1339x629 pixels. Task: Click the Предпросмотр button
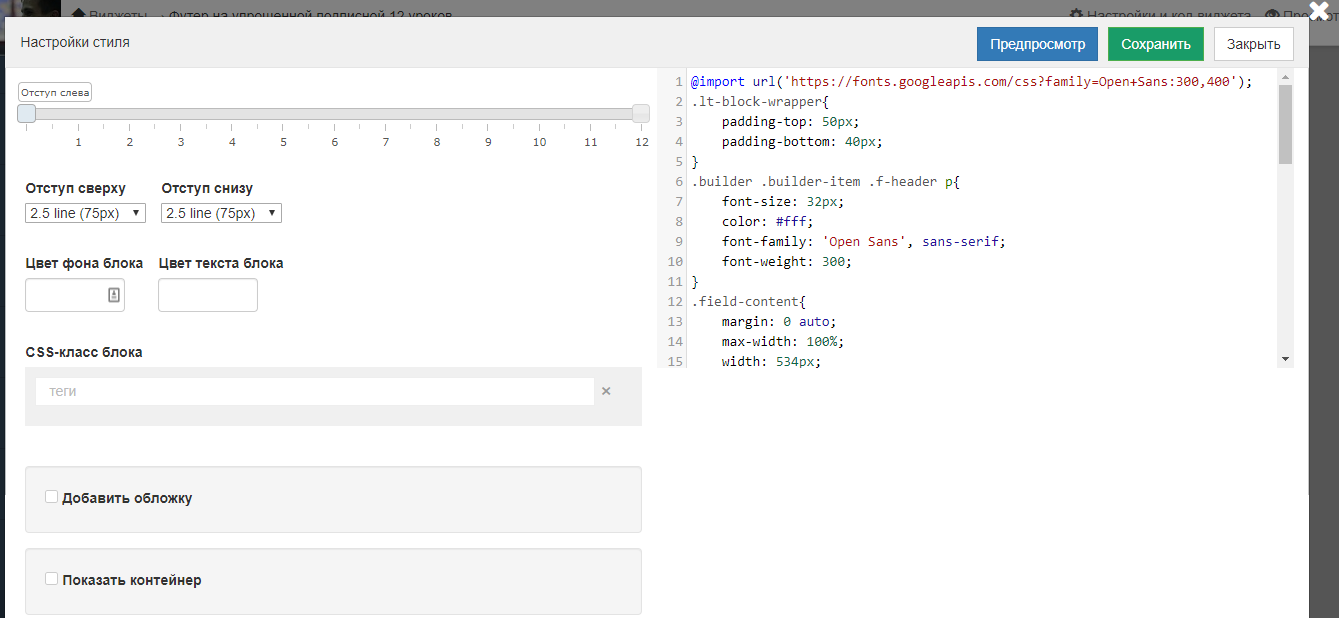click(1037, 44)
